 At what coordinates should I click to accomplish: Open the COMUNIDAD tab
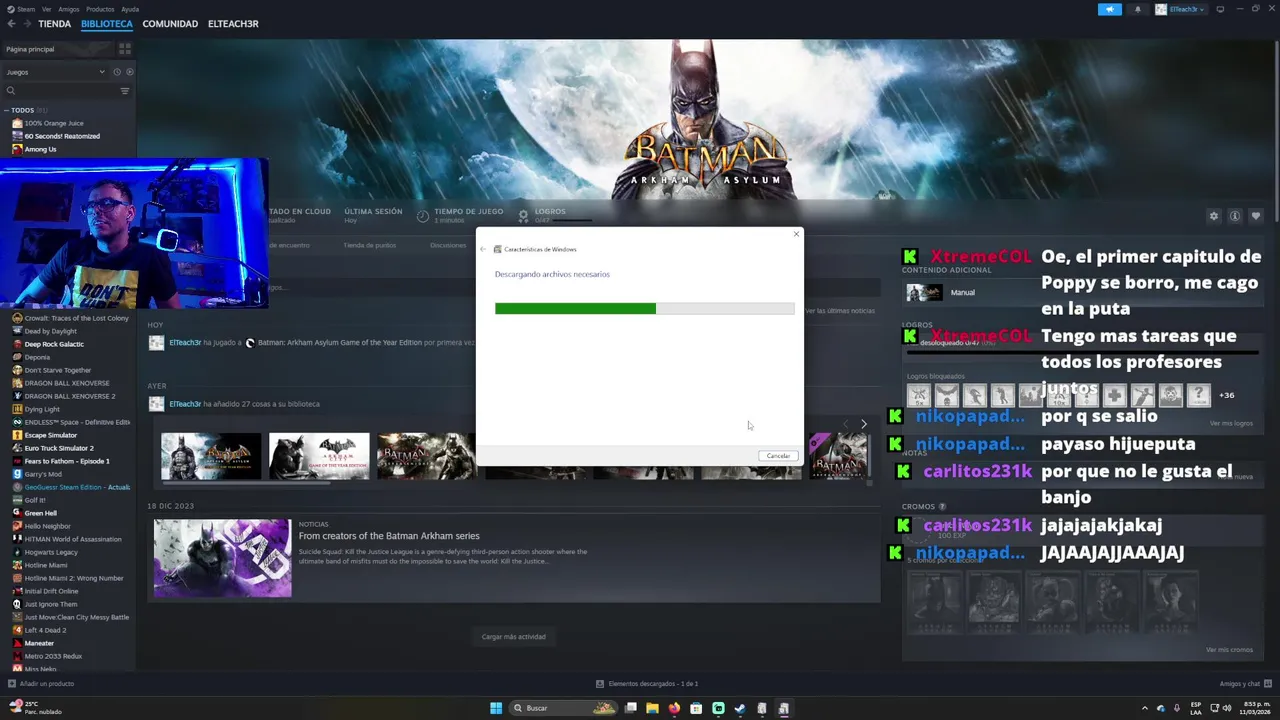click(x=170, y=24)
